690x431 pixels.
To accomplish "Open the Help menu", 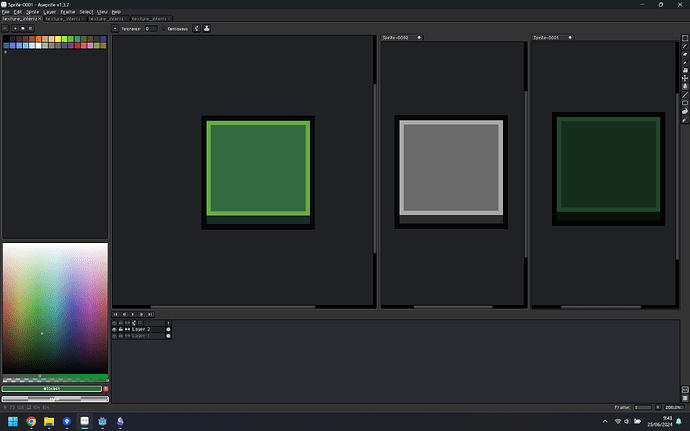I will point(116,12).
